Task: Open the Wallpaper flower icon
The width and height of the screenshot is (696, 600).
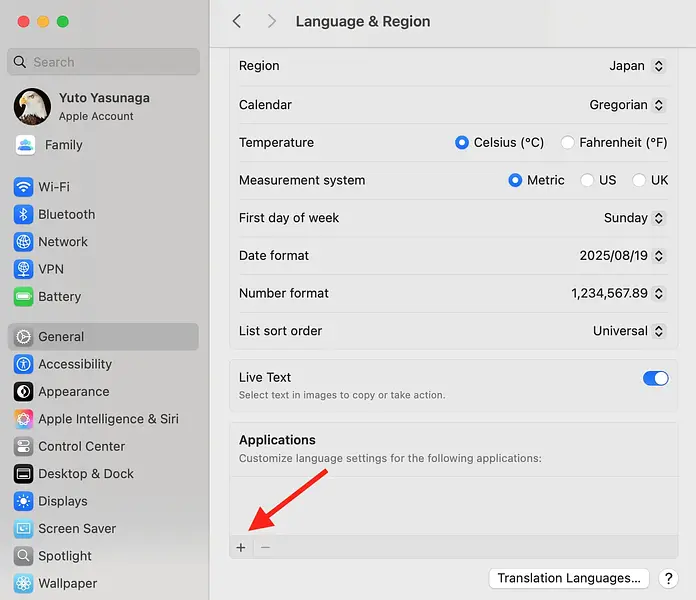Action: (24, 583)
